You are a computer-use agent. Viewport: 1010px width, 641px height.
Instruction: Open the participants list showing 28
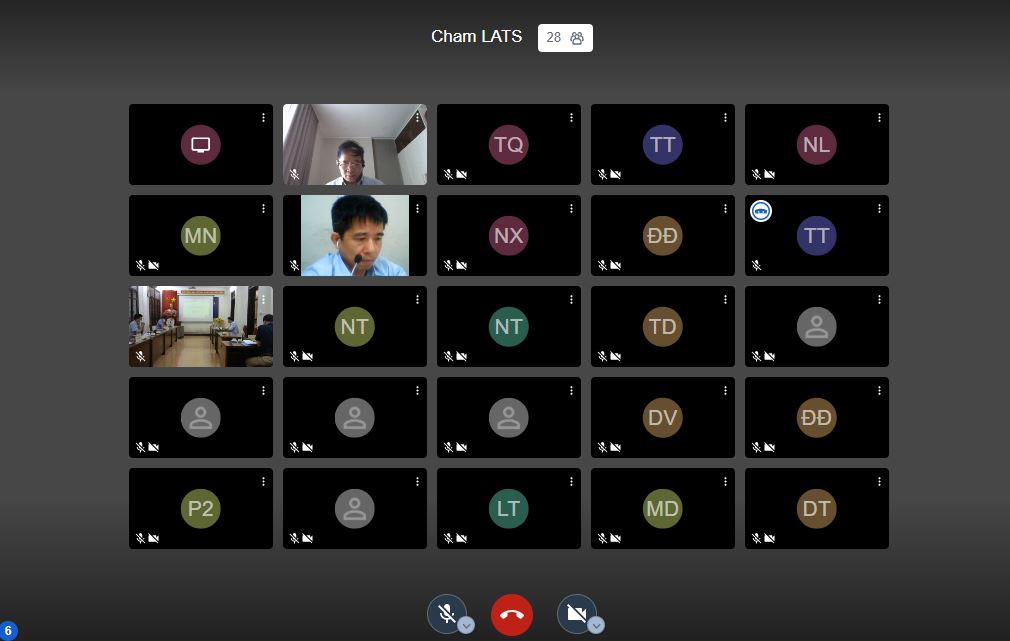pyautogui.click(x=565, y=38)
